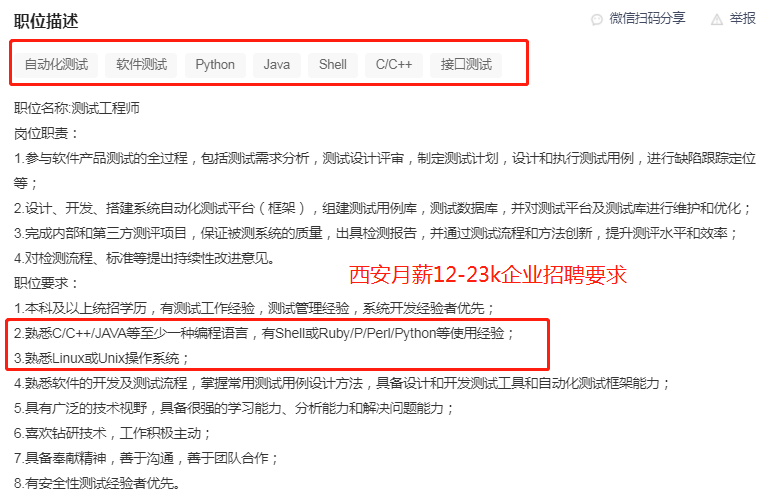Click the report warning triangle icon
The image size is (777, 492).
[x=717, y=20]
